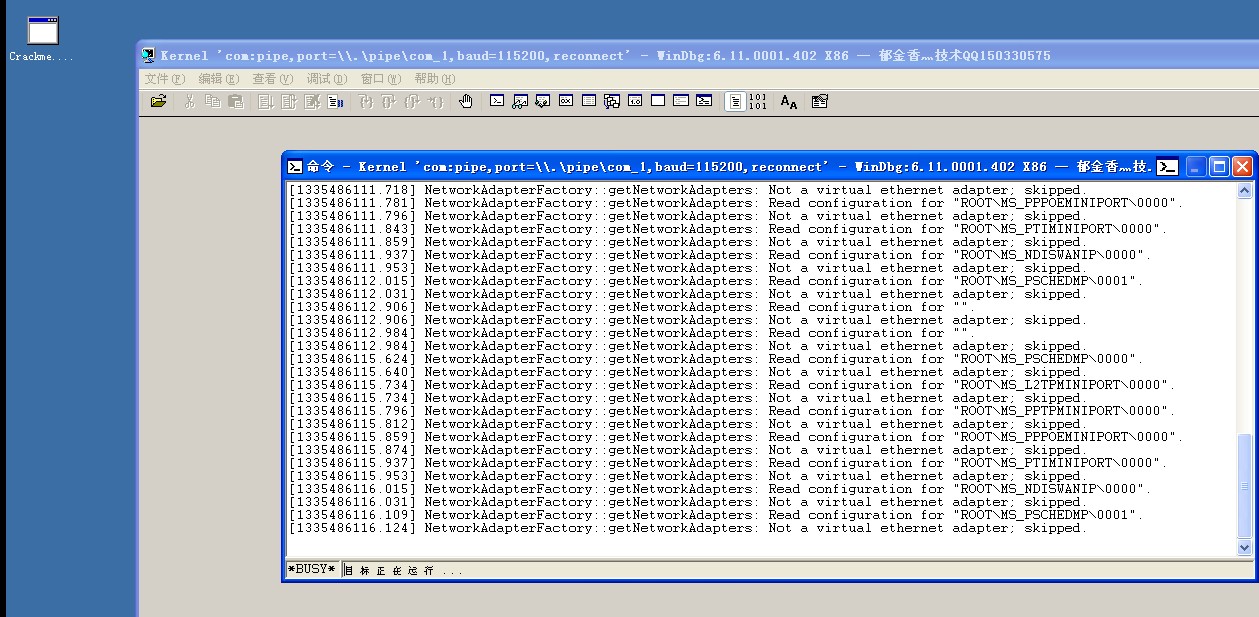Screen dimensions: 1259x617
Task: Open the 调试(D) menu
Action: pyautogui.click(x=327, y=78)
